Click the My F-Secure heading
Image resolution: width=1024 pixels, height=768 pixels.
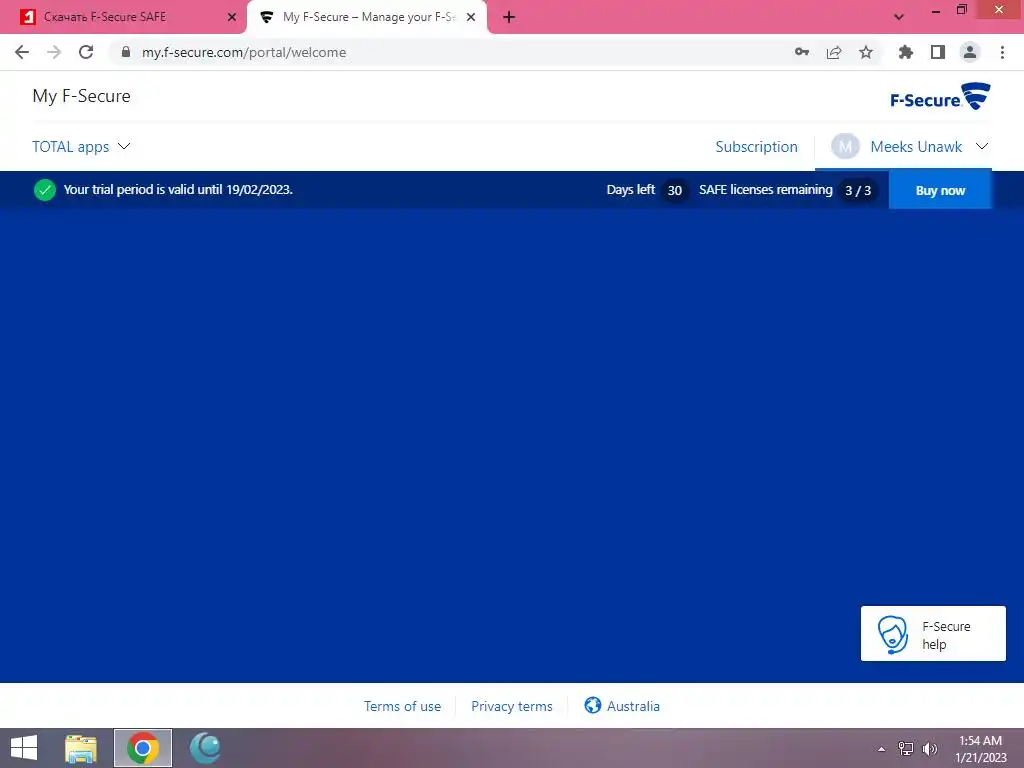(82, 96)
